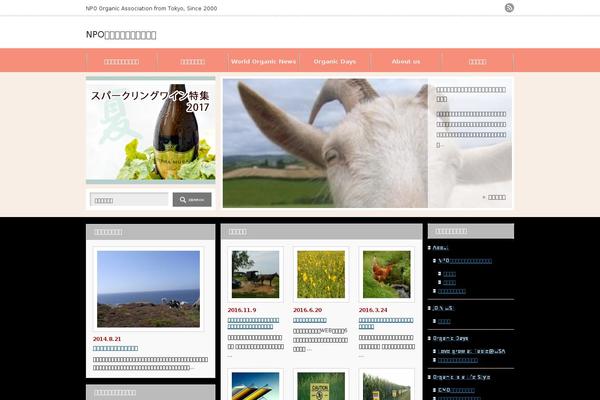Open About us menu item
This screenshot has height=400, width=600.
click(406, 61)
